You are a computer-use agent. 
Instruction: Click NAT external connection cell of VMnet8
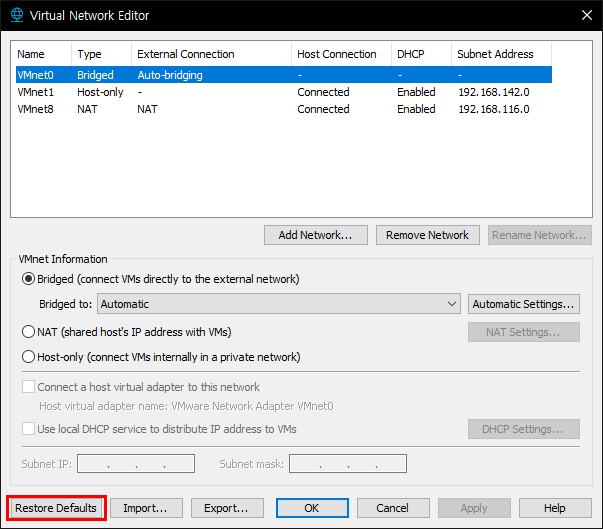point(147,109)
